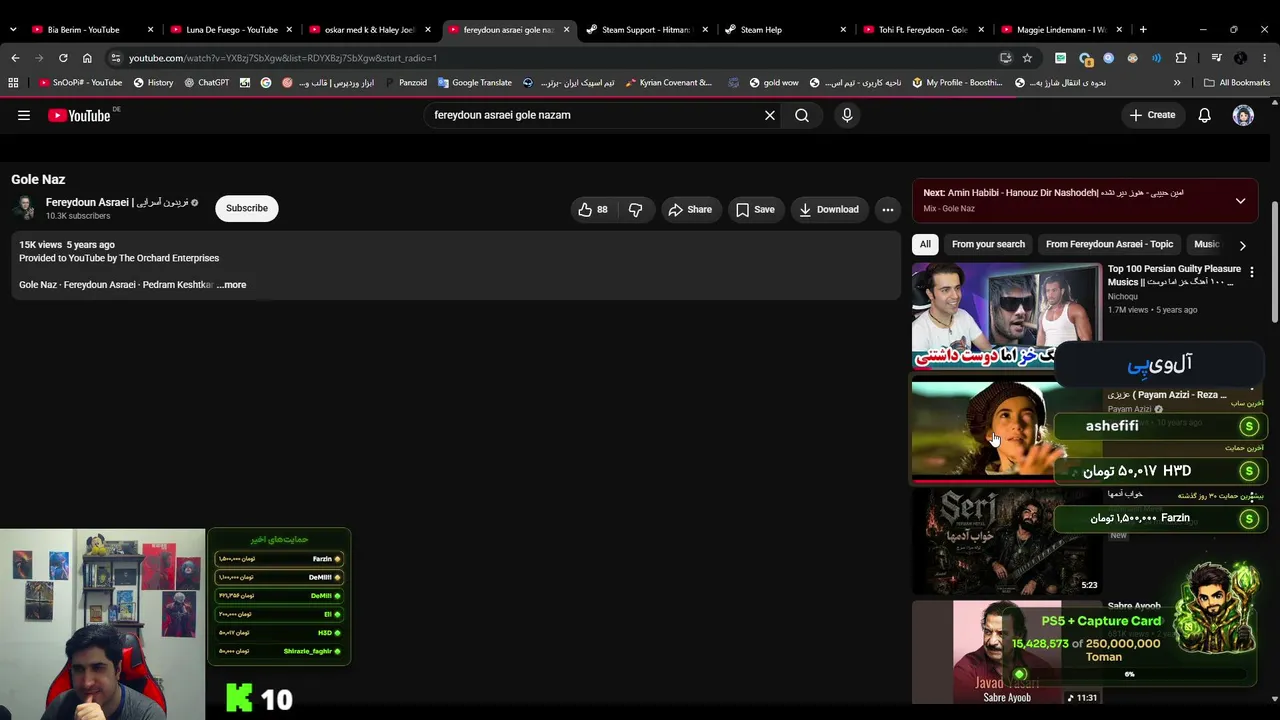Select From Fereydoun Asraei - Topic chip
Image resolution: width=1280 pixels, height=720 pixels.
point(1109,244)
